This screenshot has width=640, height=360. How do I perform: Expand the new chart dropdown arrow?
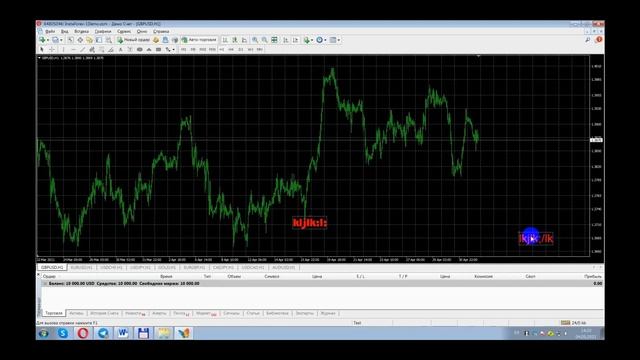(x=48, y=40)
